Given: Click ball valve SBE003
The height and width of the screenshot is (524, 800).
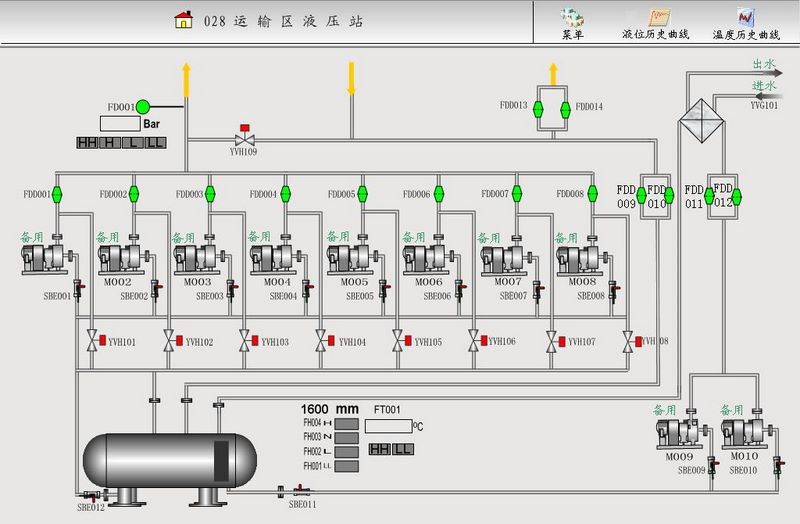Looking at the screenshot, I should 232,290.
